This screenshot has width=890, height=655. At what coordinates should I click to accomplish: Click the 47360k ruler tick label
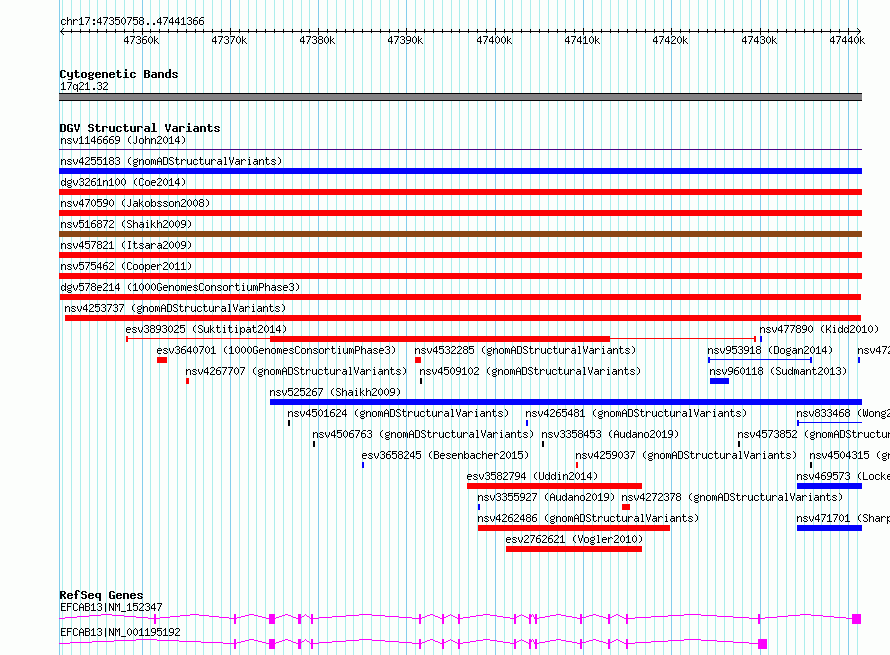[x=141, y=41]
